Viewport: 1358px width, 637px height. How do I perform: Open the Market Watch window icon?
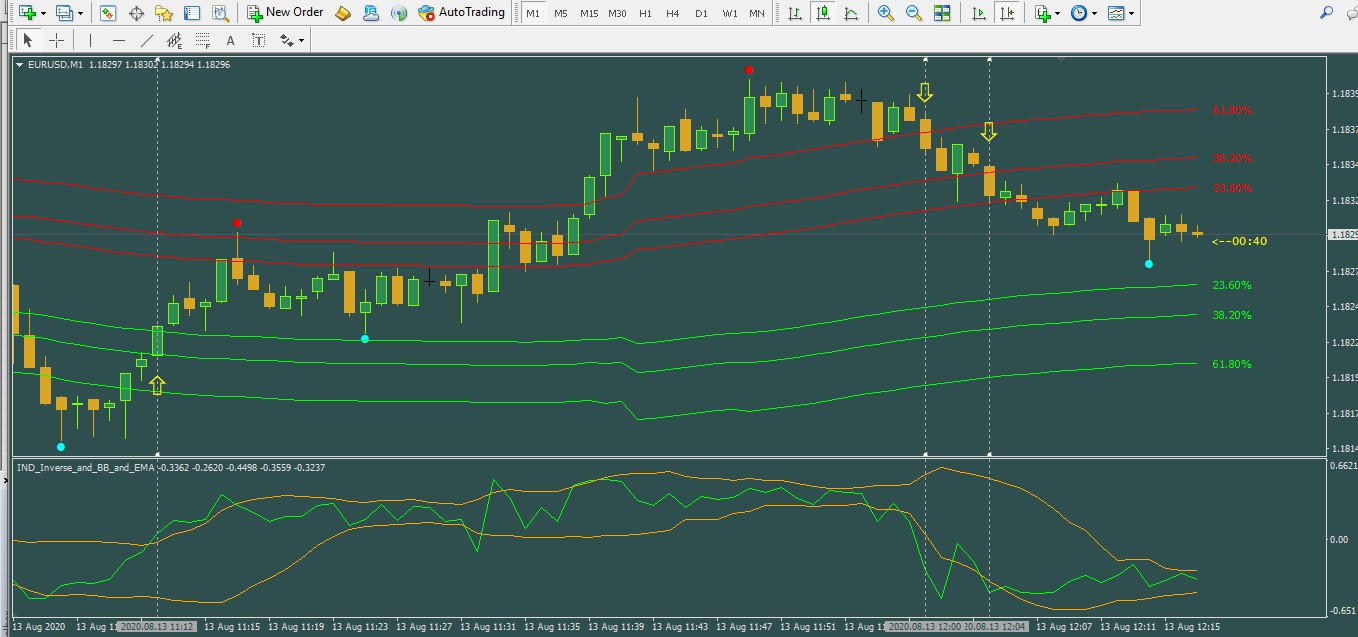pyautogui.click(x=107, y=13)
